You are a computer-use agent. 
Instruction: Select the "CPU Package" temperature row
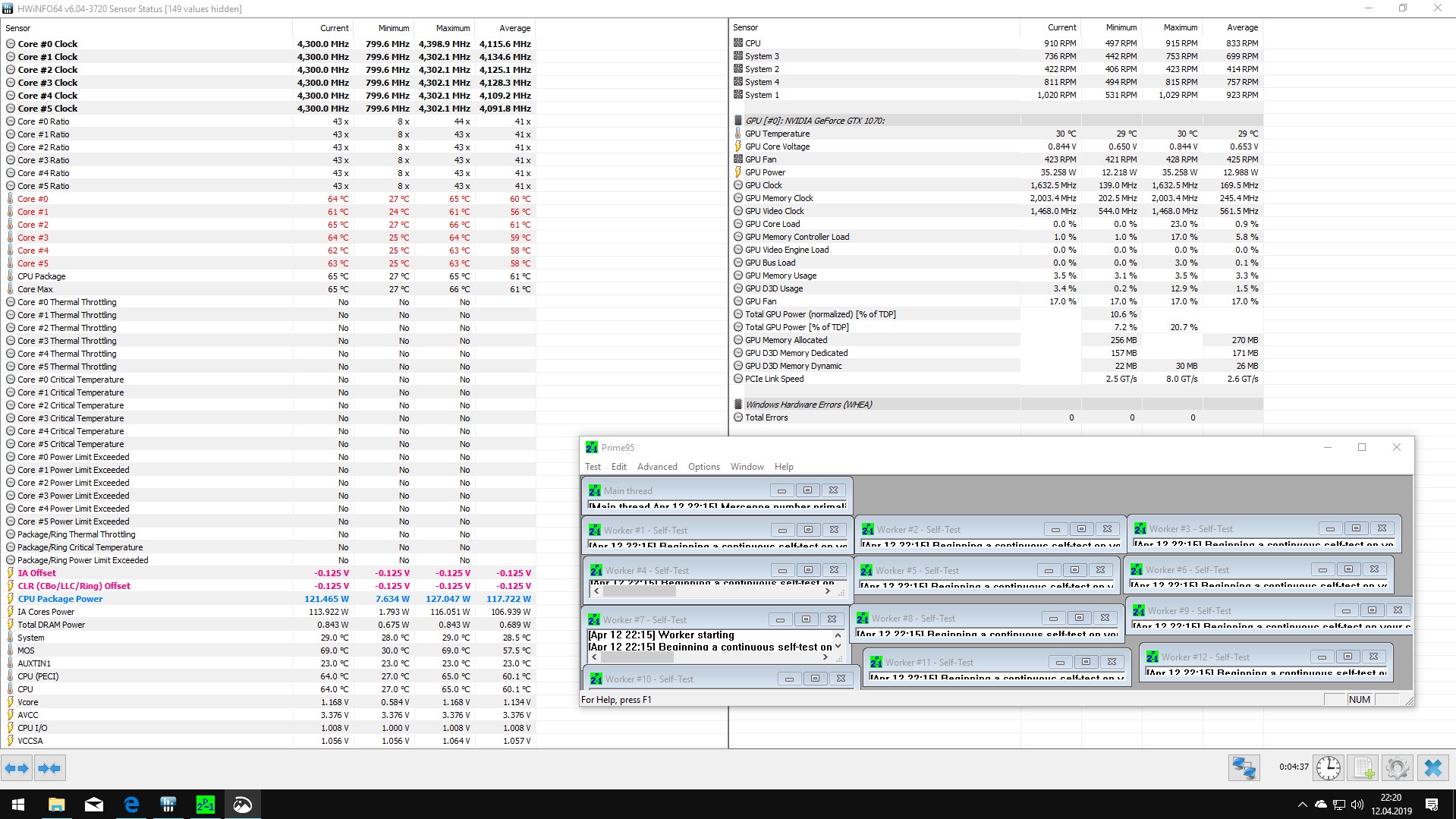[269, 276]
